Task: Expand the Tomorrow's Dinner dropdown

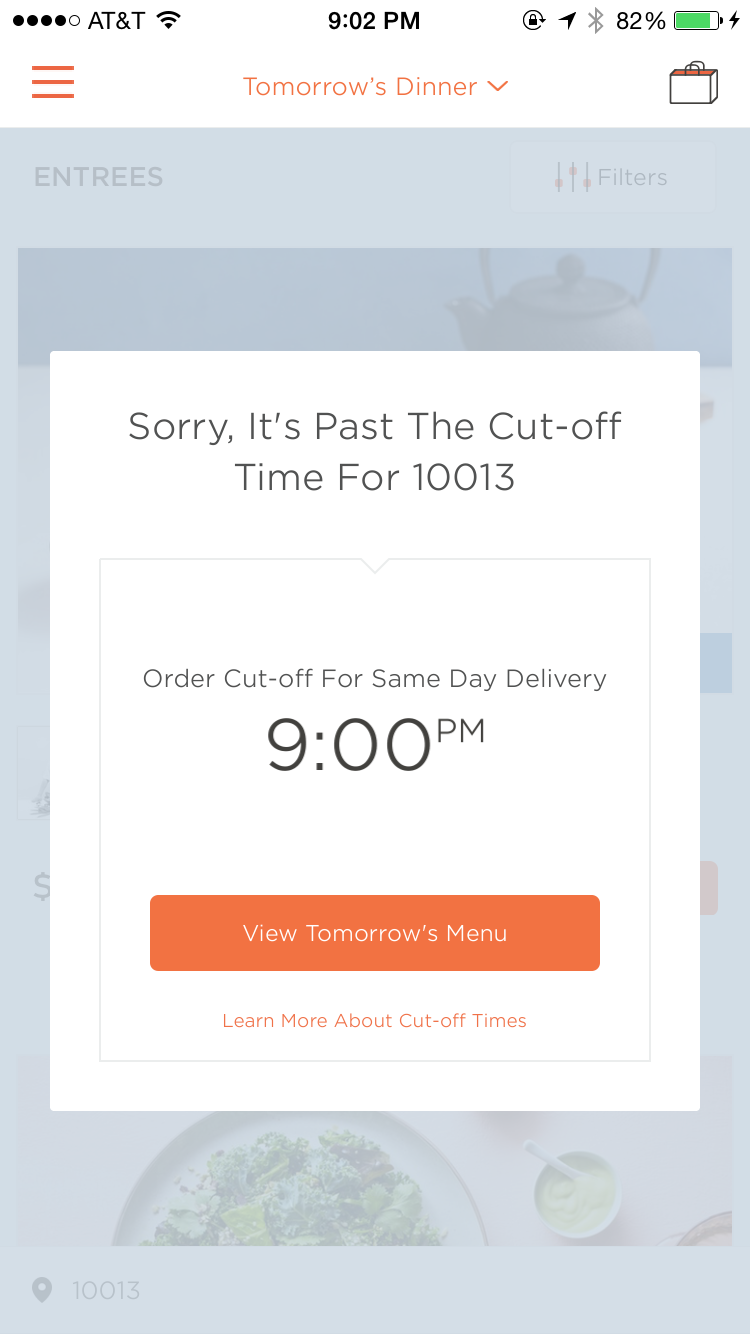Action: coord(360,87)
